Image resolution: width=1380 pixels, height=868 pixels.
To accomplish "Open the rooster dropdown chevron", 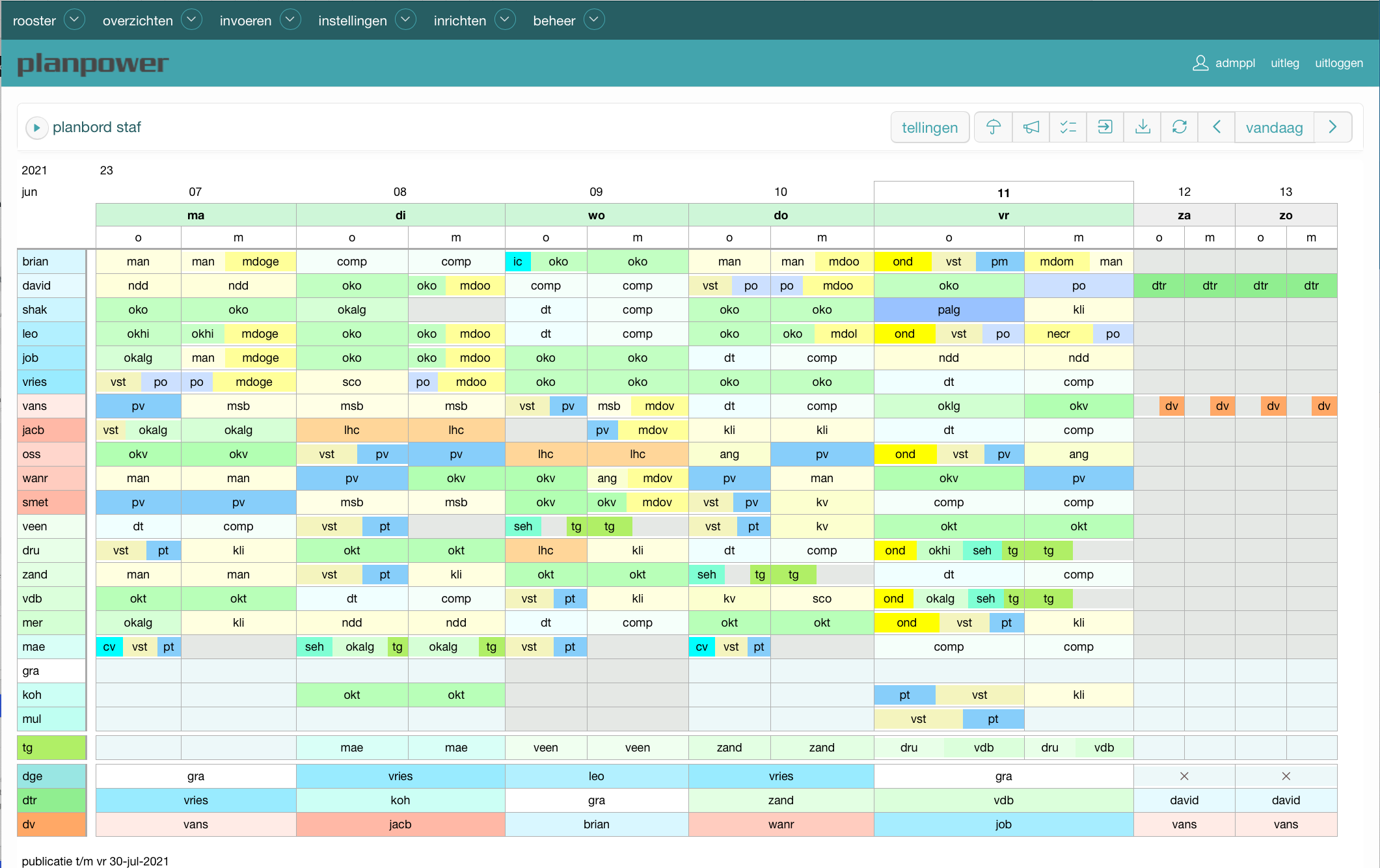I will (74, 20).
